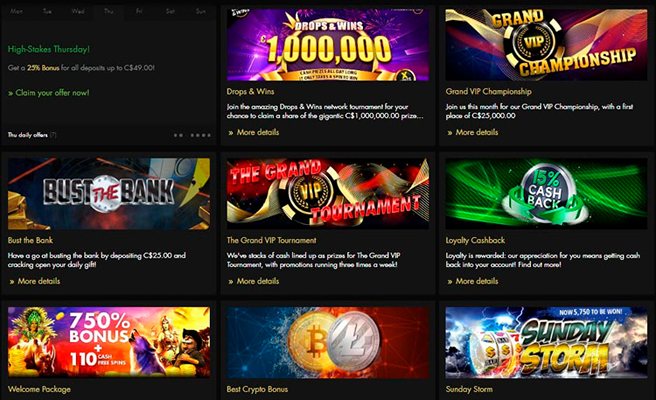This screenshot has width=656, height=400.
Task: View More details for Bust the Bank
Action: [35, 281]
